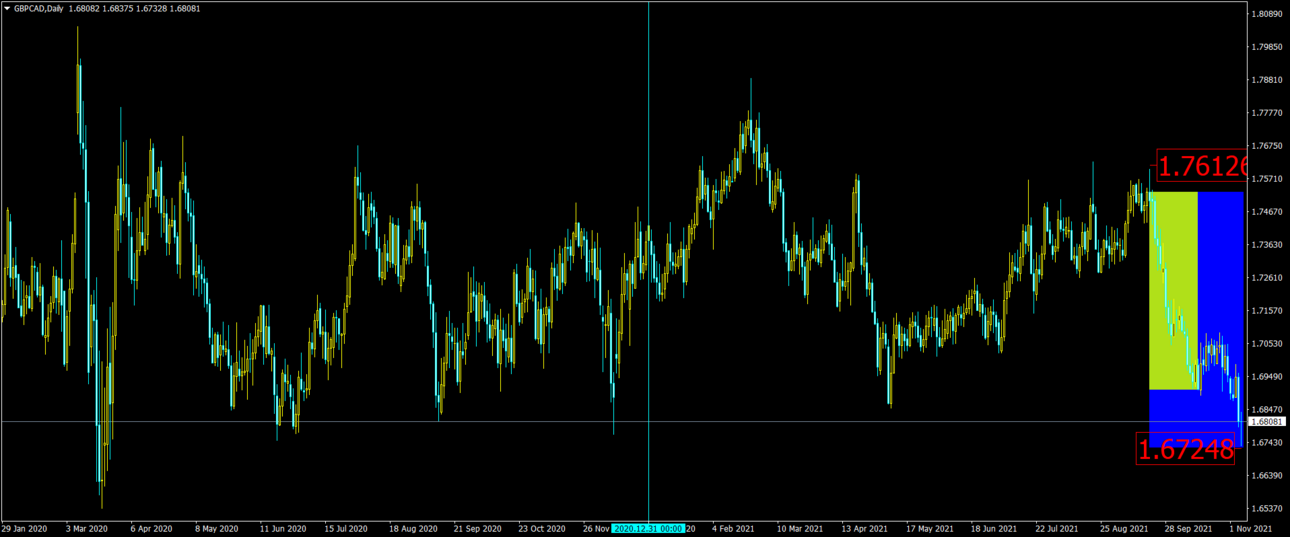Click the red 1.67248 price label
This screenshot has width=1290, height=537.
coord(1186,450)
